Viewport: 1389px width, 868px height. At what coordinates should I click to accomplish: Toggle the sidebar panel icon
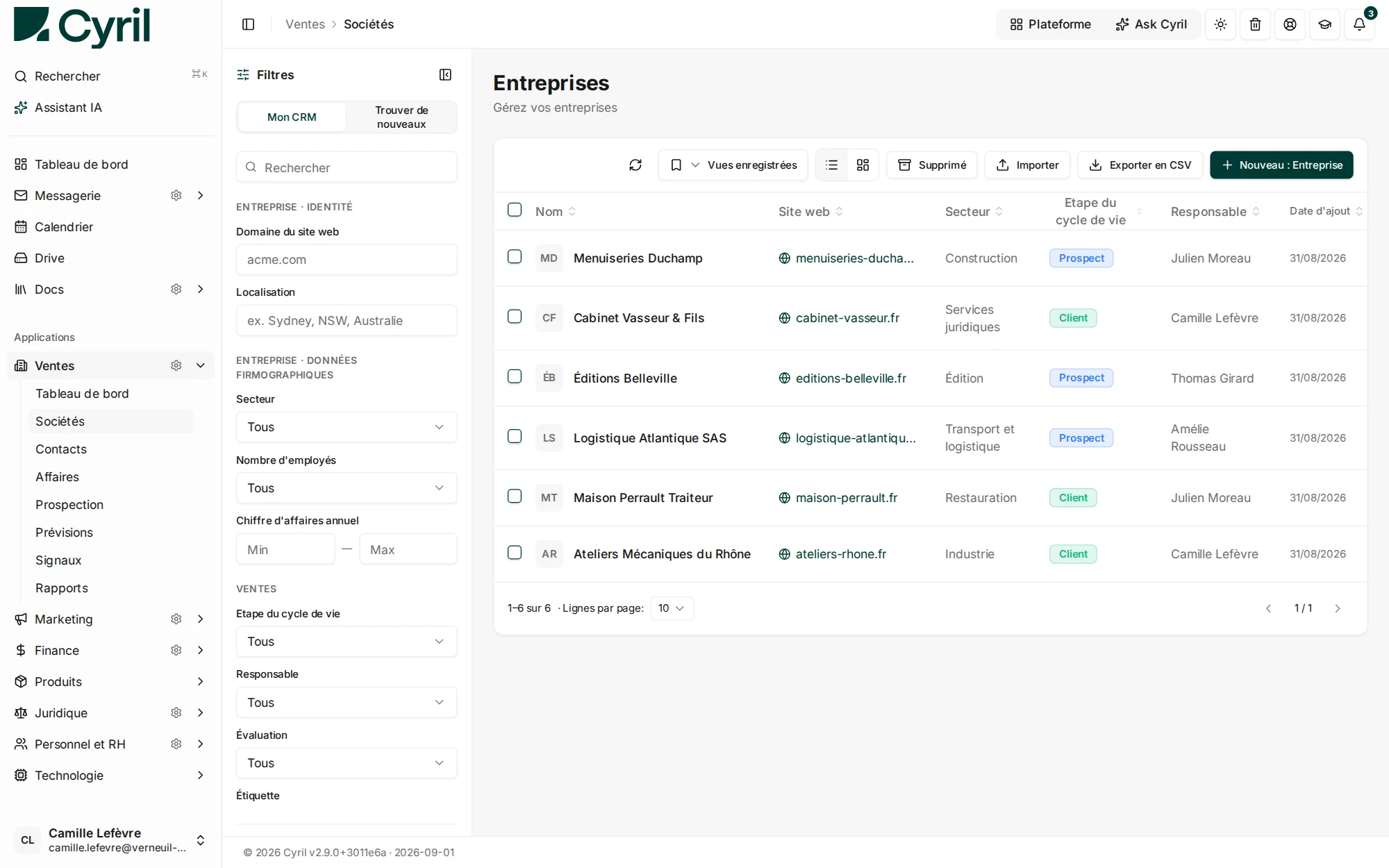(x=248, y=24)
